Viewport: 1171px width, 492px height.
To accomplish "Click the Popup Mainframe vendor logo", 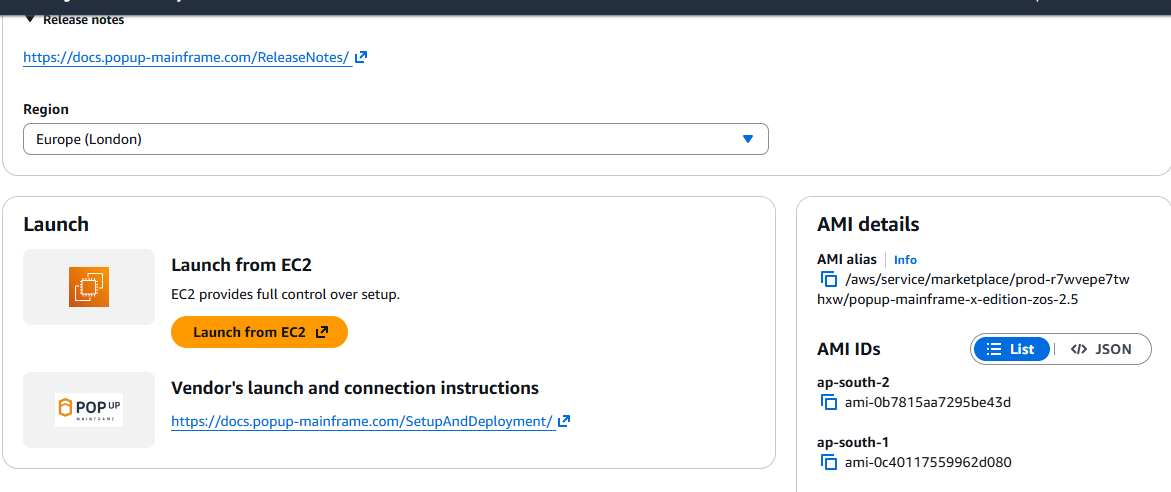I will (x=89, y=410).
